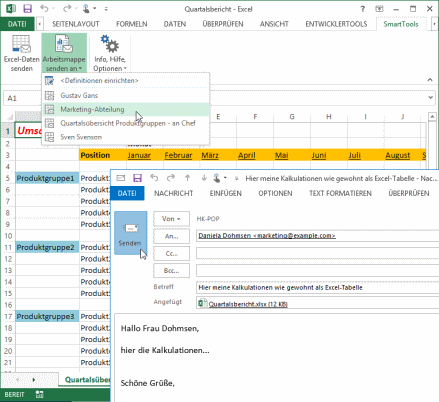Select Marketing-Abteilung menu entry
The image size is (439, 402).
[126, 109]
